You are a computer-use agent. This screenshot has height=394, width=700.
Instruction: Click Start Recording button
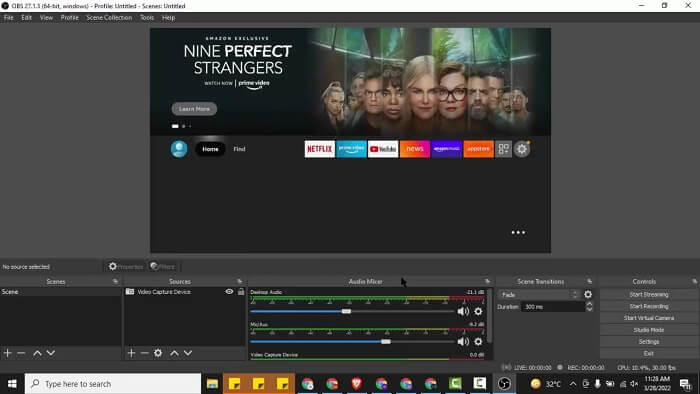[649, 306]
